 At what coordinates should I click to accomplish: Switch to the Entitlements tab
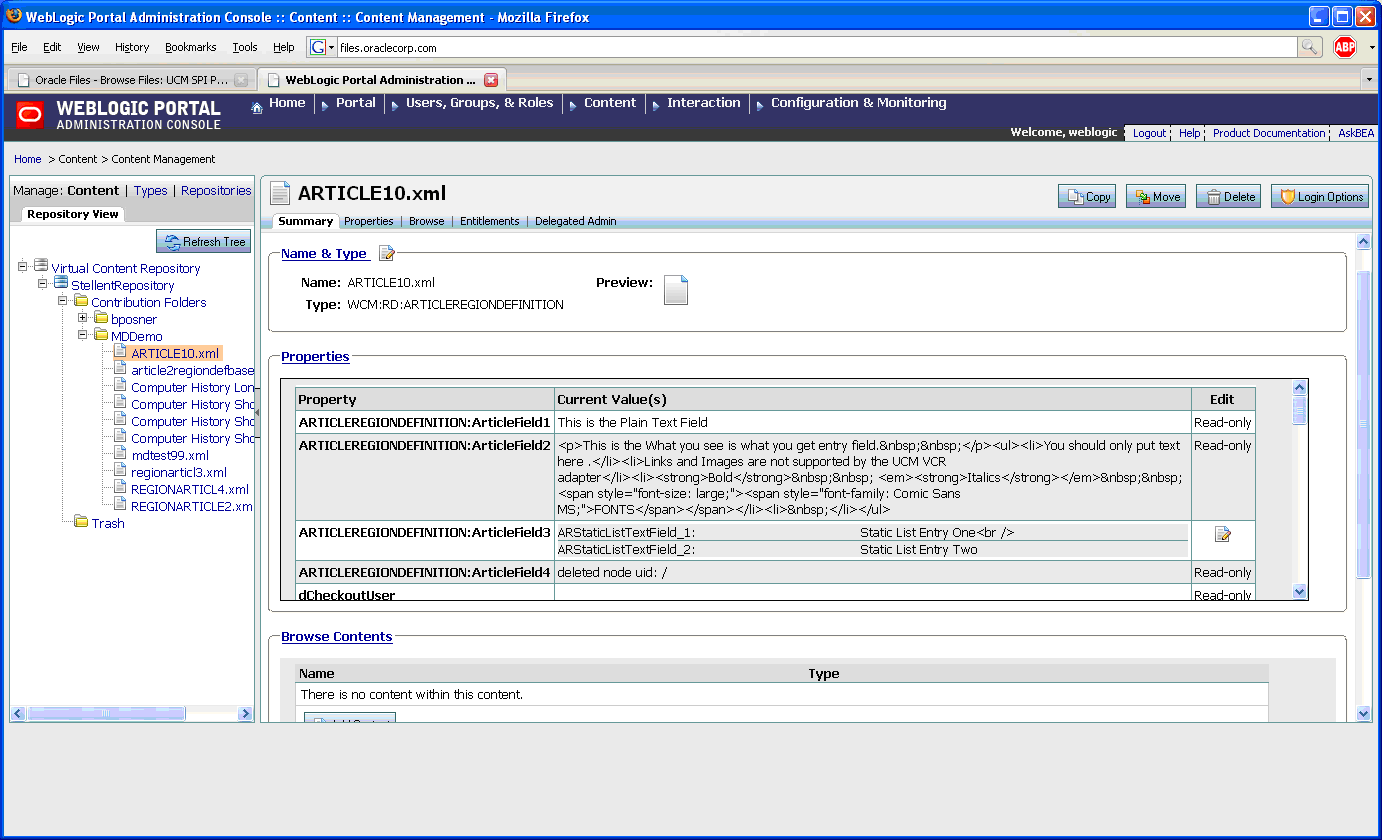click(x=489, y=221)
